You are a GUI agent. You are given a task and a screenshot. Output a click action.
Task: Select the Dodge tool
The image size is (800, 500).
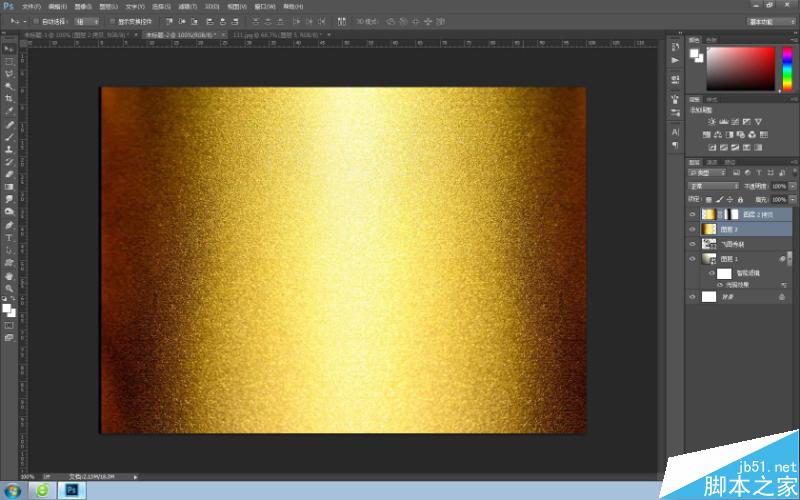(x=9, y=211)
